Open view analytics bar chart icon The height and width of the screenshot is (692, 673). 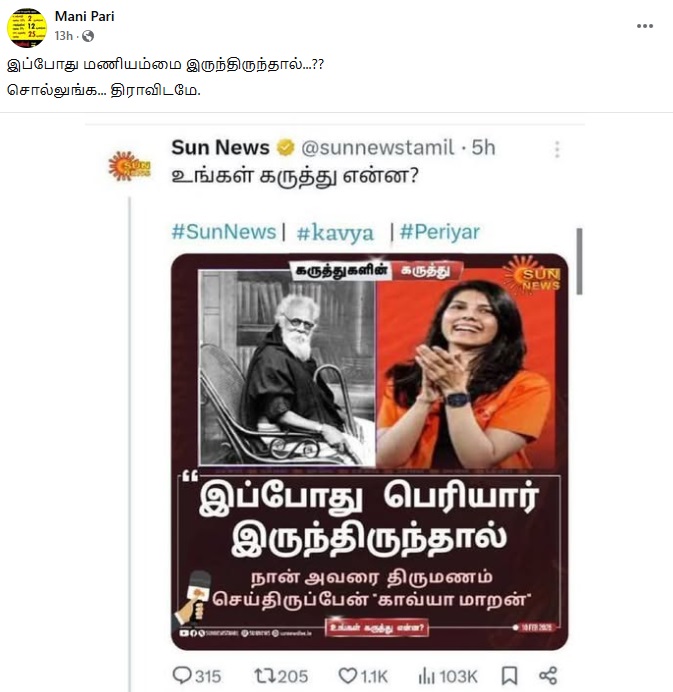[x=426, y=676]
